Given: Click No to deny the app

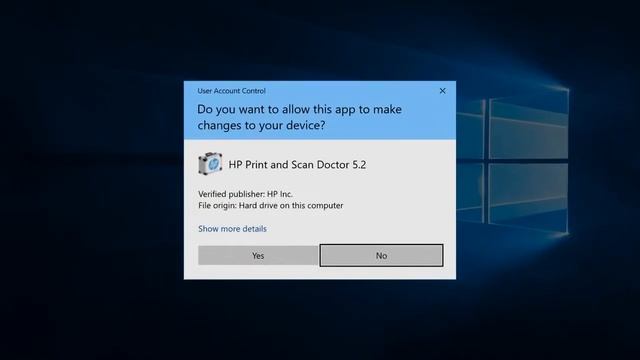Looking at the screenshot, I should 381,256.
